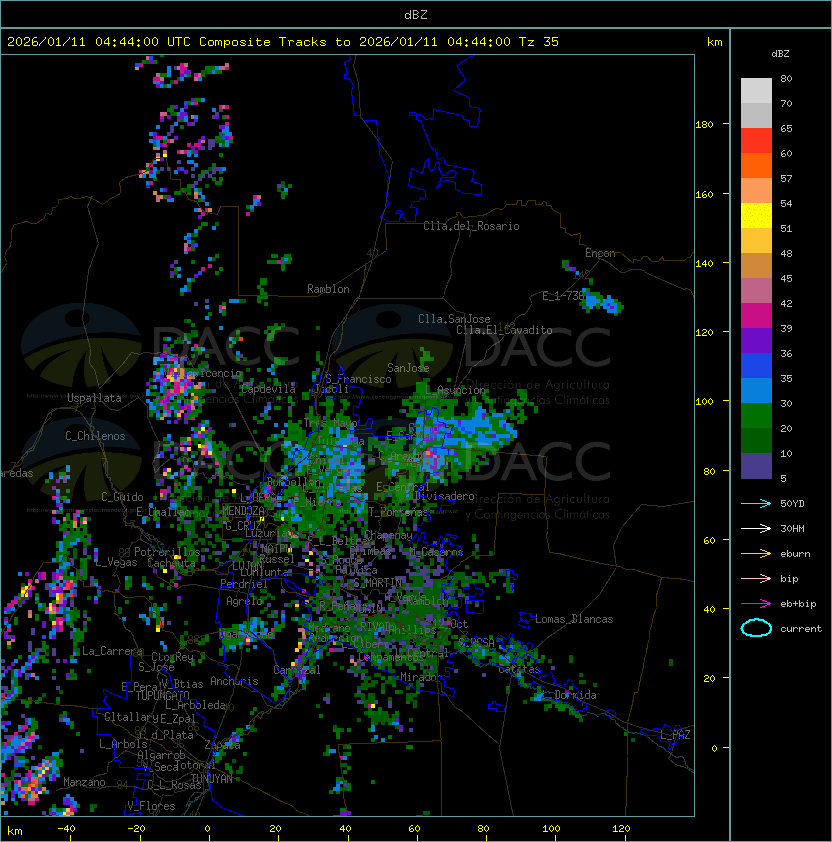The width and height of the screenshot is (832, 842).
Task: Click the 'eburn' legend label
Action: coord(795,554)
